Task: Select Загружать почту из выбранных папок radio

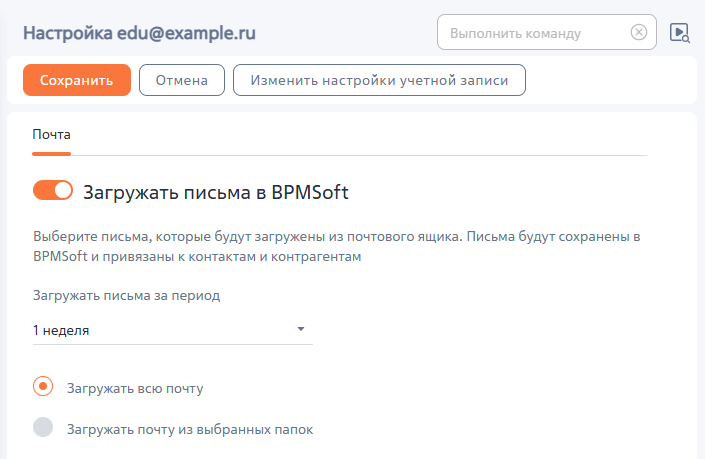Action: 43,427
